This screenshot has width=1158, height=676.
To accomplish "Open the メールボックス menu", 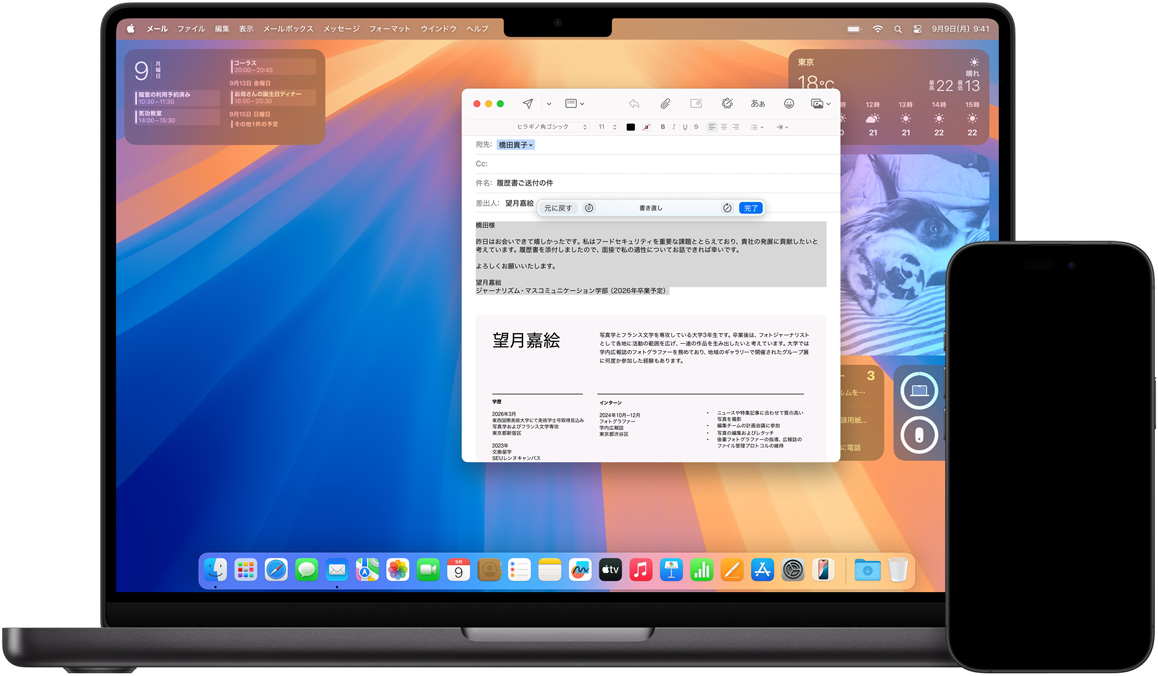I will click(288, 29).
